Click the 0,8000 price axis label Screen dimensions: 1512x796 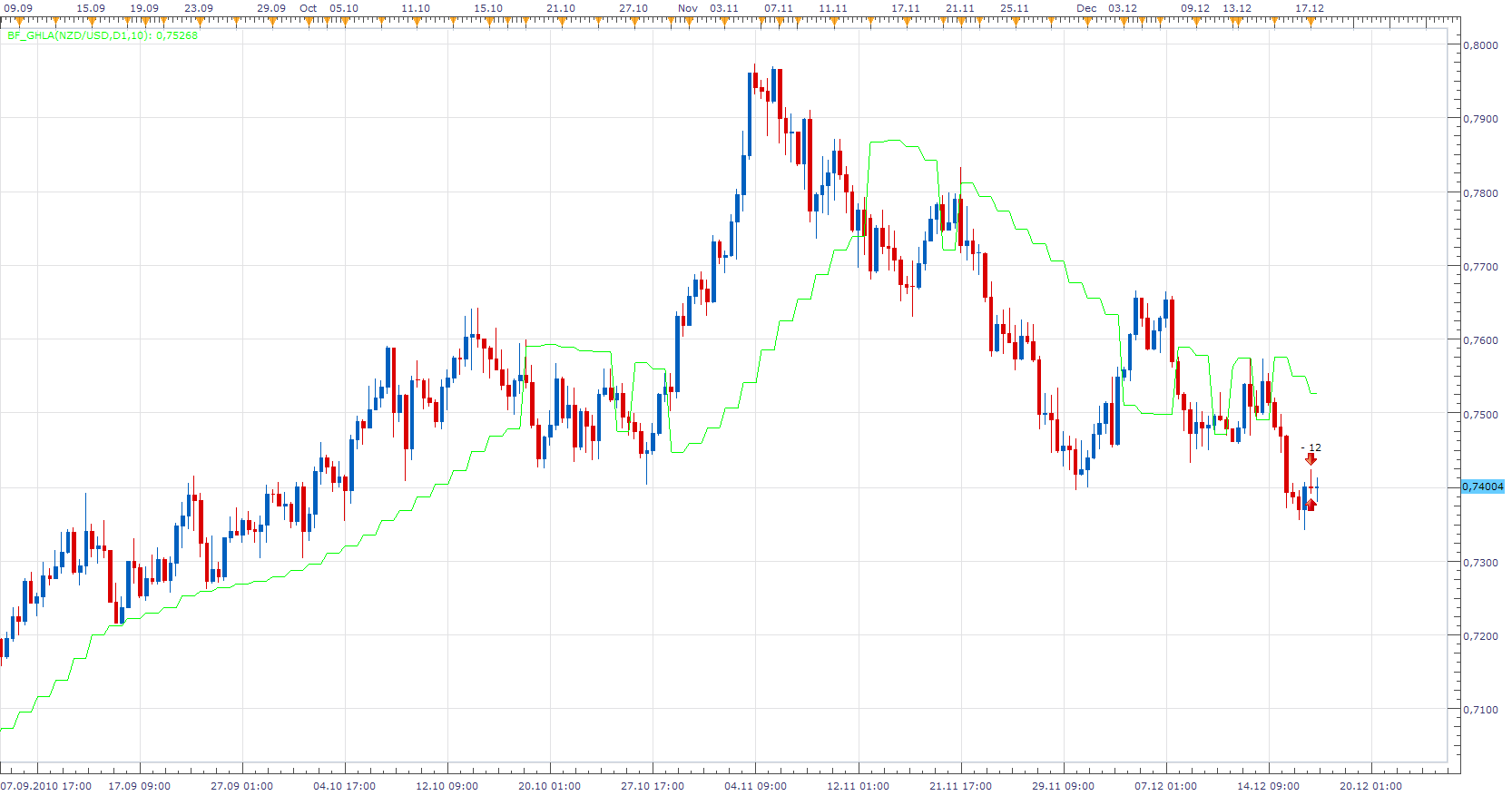[x=1480, y=44]
